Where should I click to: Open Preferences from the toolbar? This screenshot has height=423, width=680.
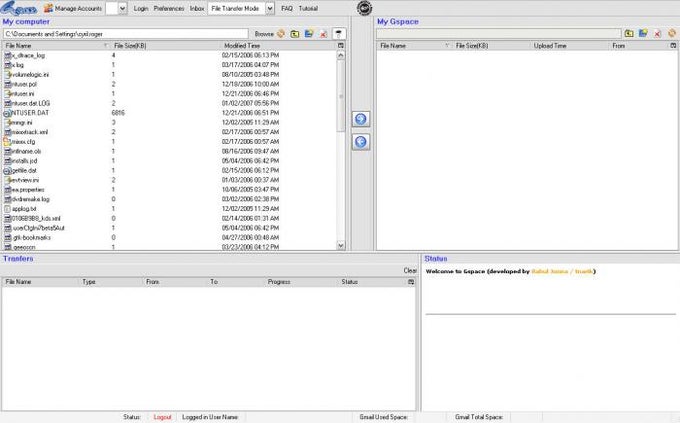169,8
